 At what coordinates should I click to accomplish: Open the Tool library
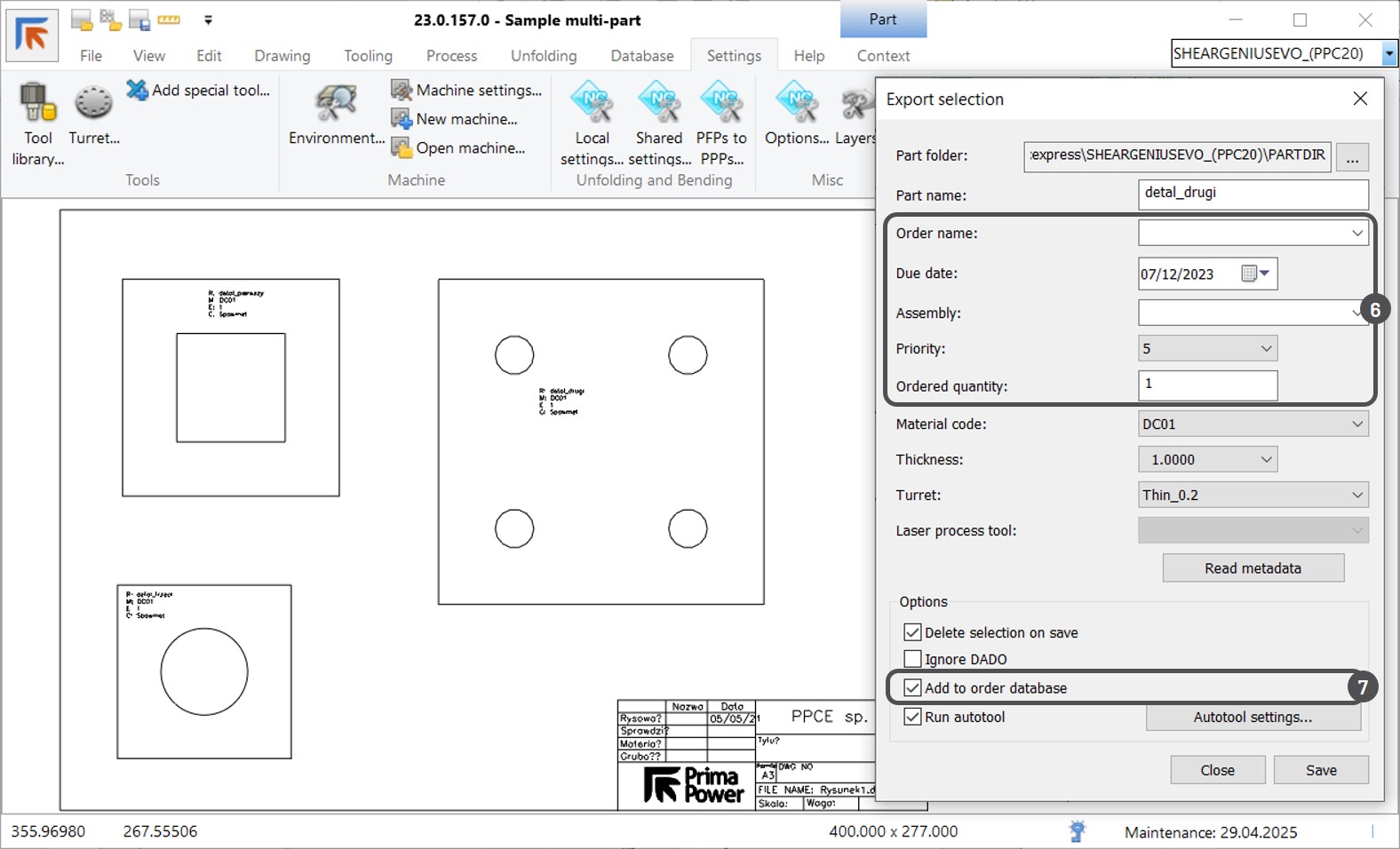[38, 104]
